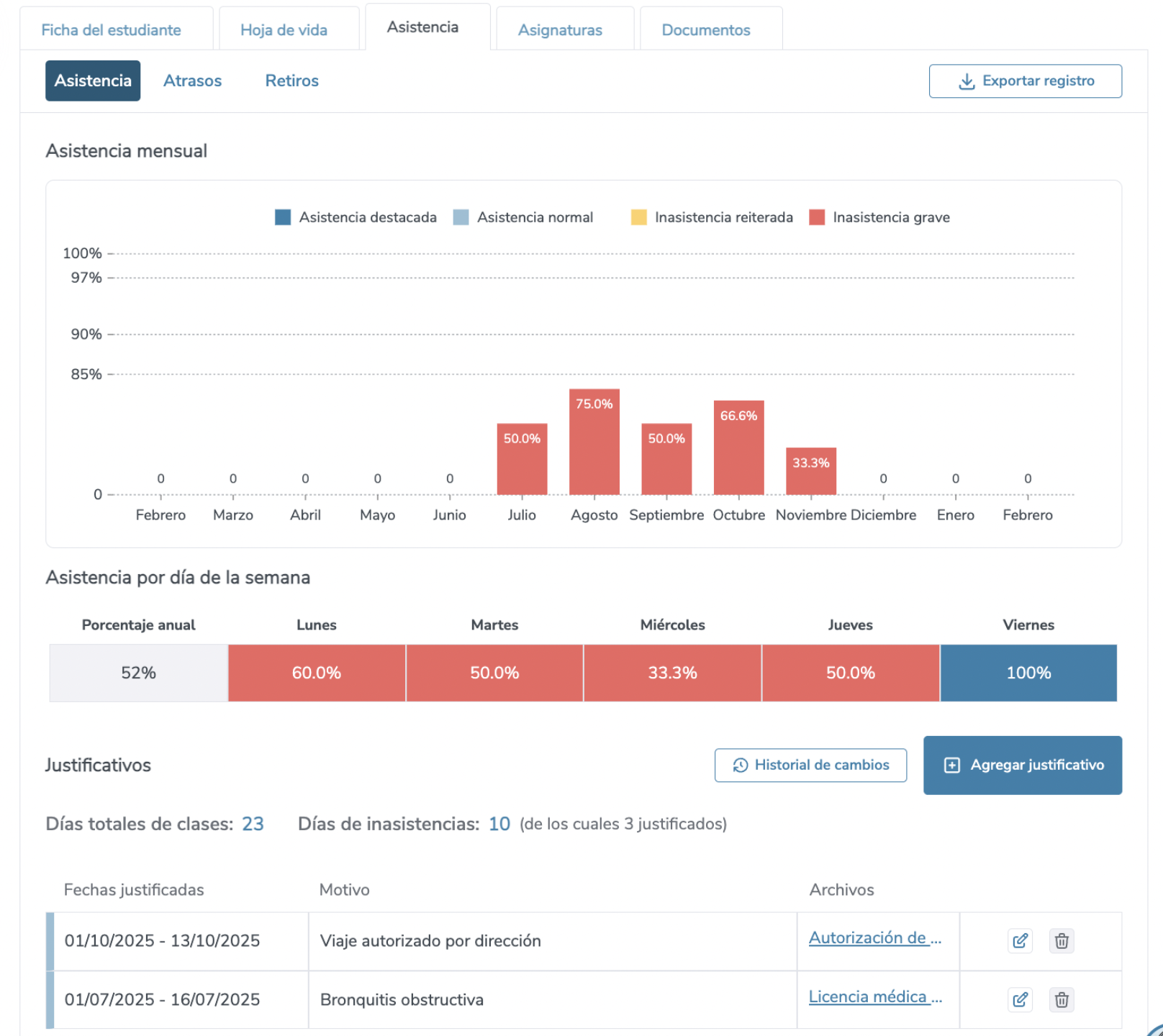
Task: Click the Enero month label
Action: [955, 515]
